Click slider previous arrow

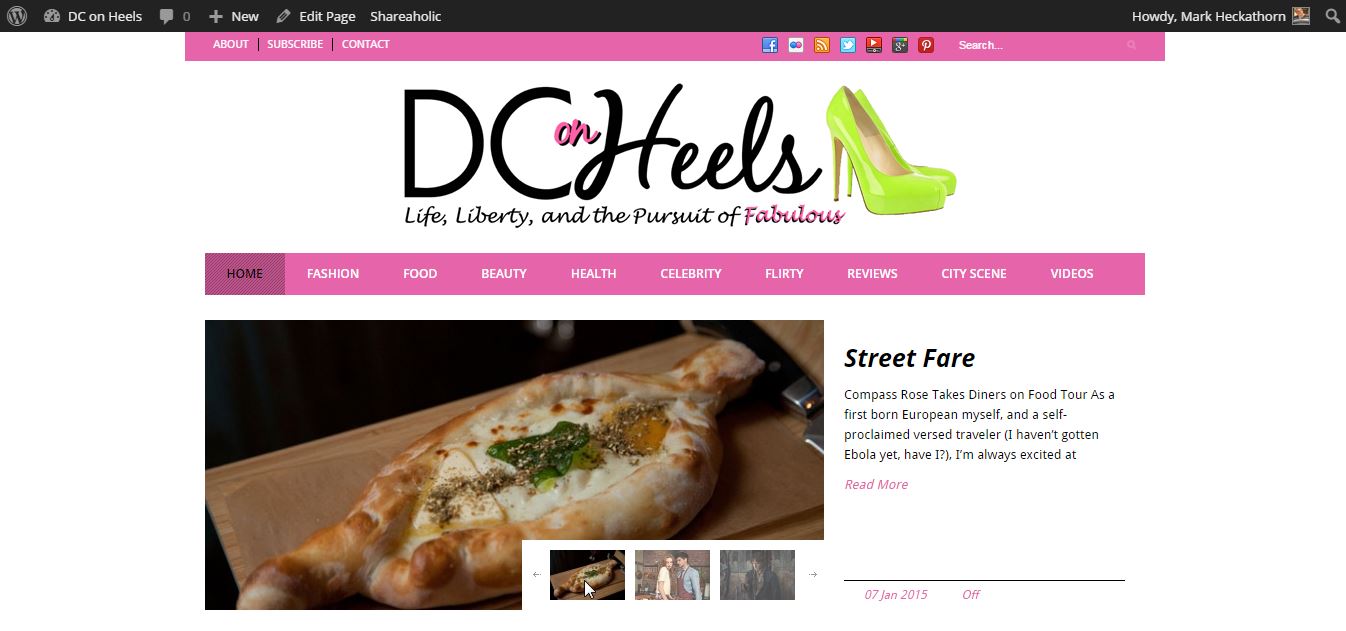[x=537, y=575]
